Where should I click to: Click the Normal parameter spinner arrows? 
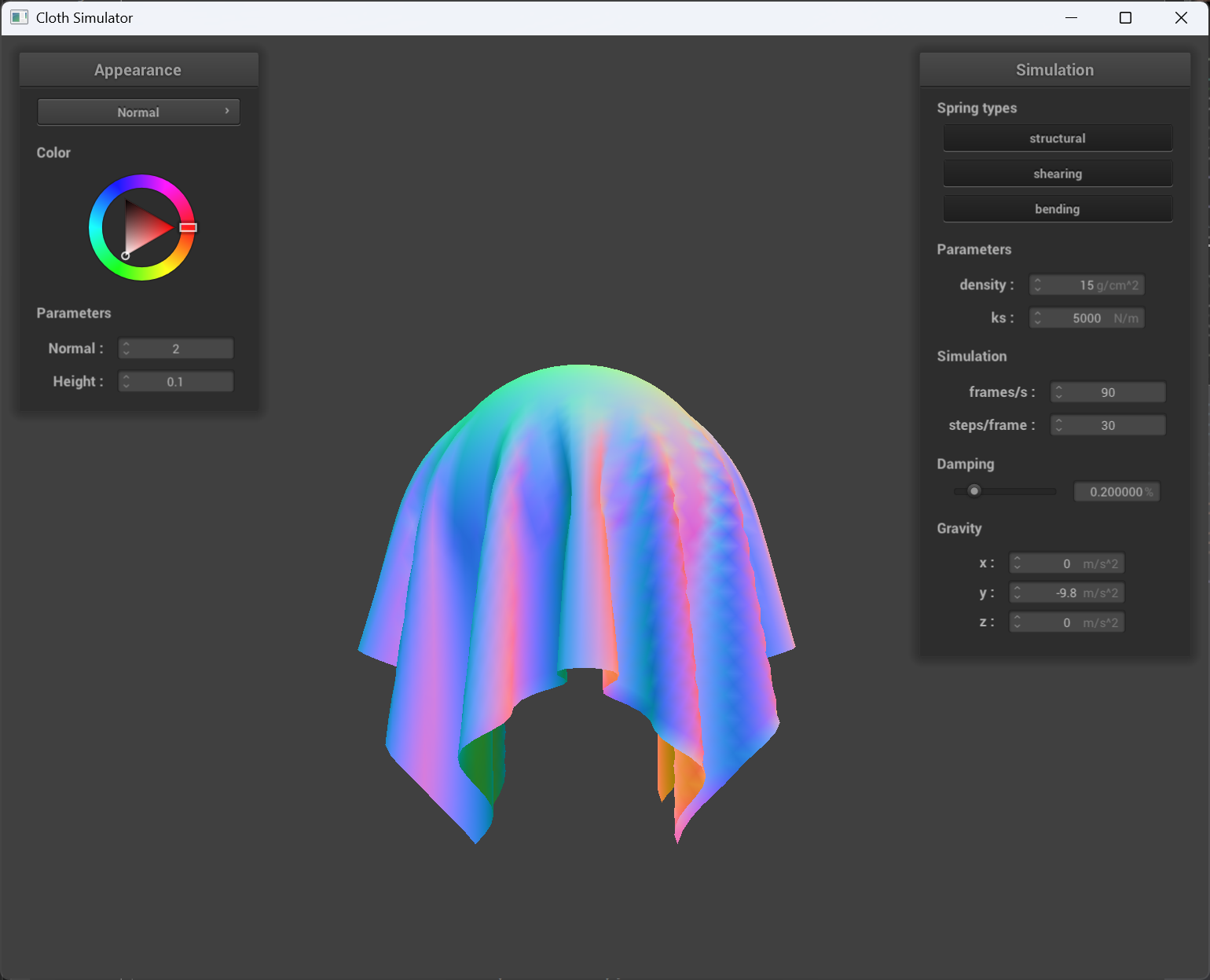tap(126, 348)
